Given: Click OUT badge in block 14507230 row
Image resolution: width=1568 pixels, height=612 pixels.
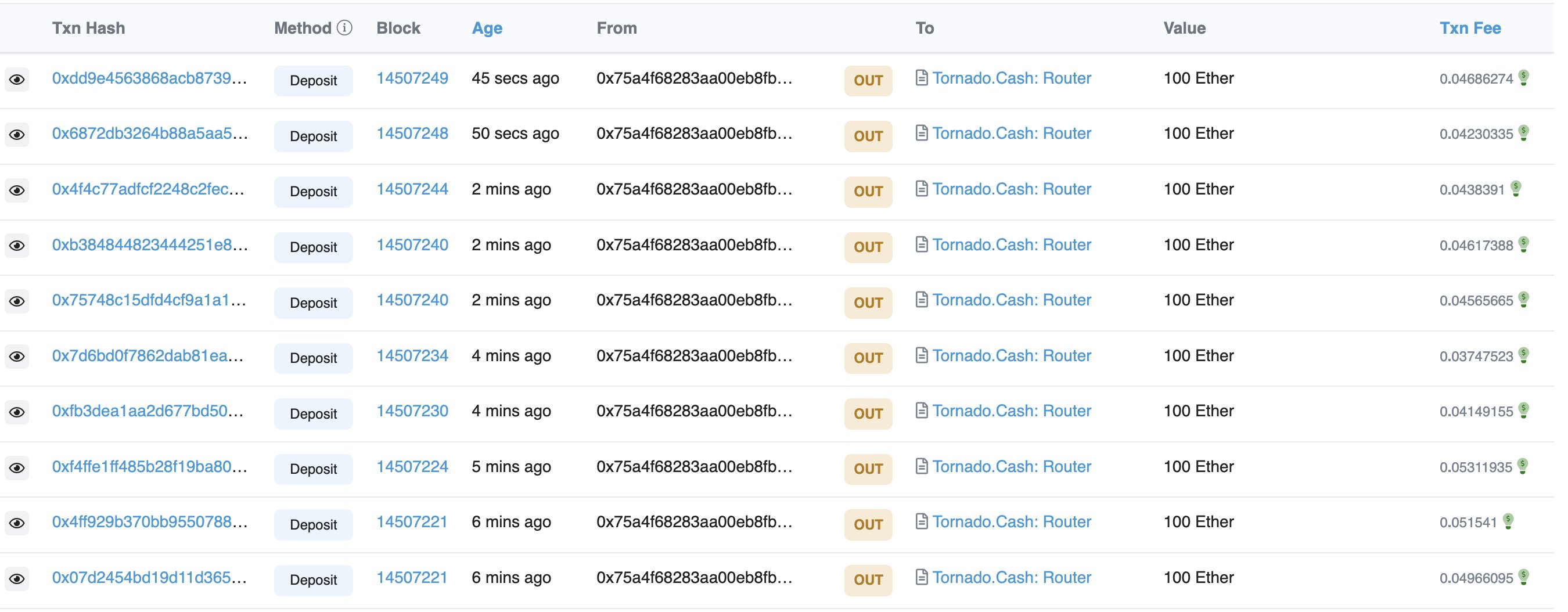Looking at the screenshot, I should [x=868, y=414].
